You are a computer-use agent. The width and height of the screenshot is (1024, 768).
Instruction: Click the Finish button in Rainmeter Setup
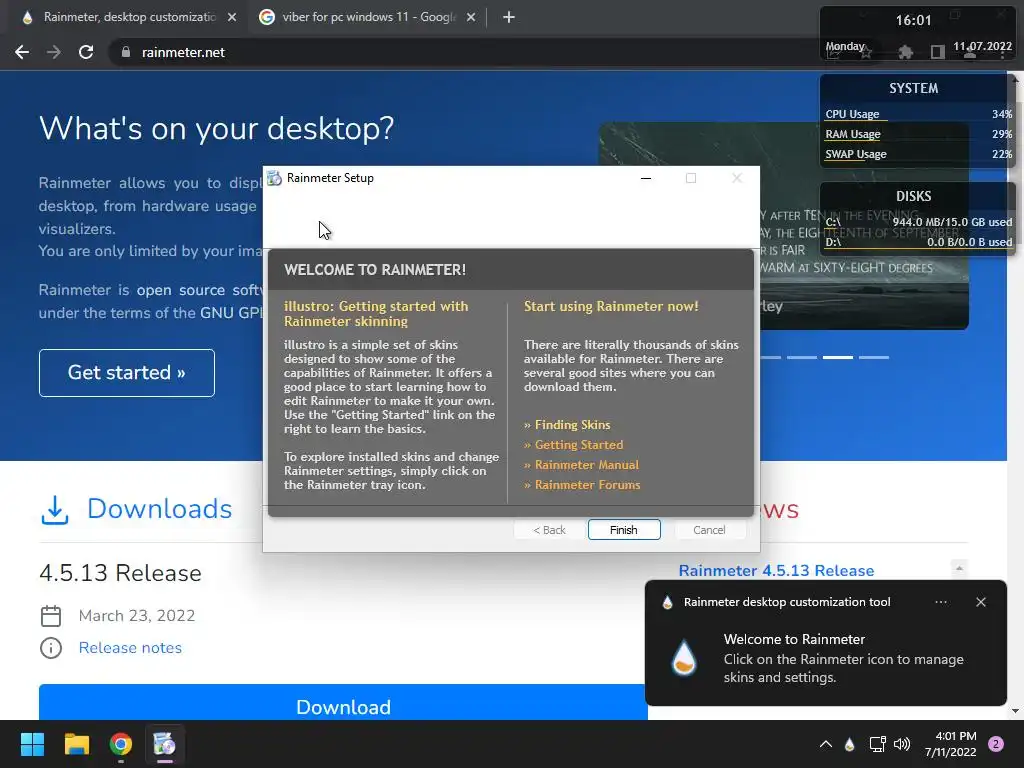(624, 530)
